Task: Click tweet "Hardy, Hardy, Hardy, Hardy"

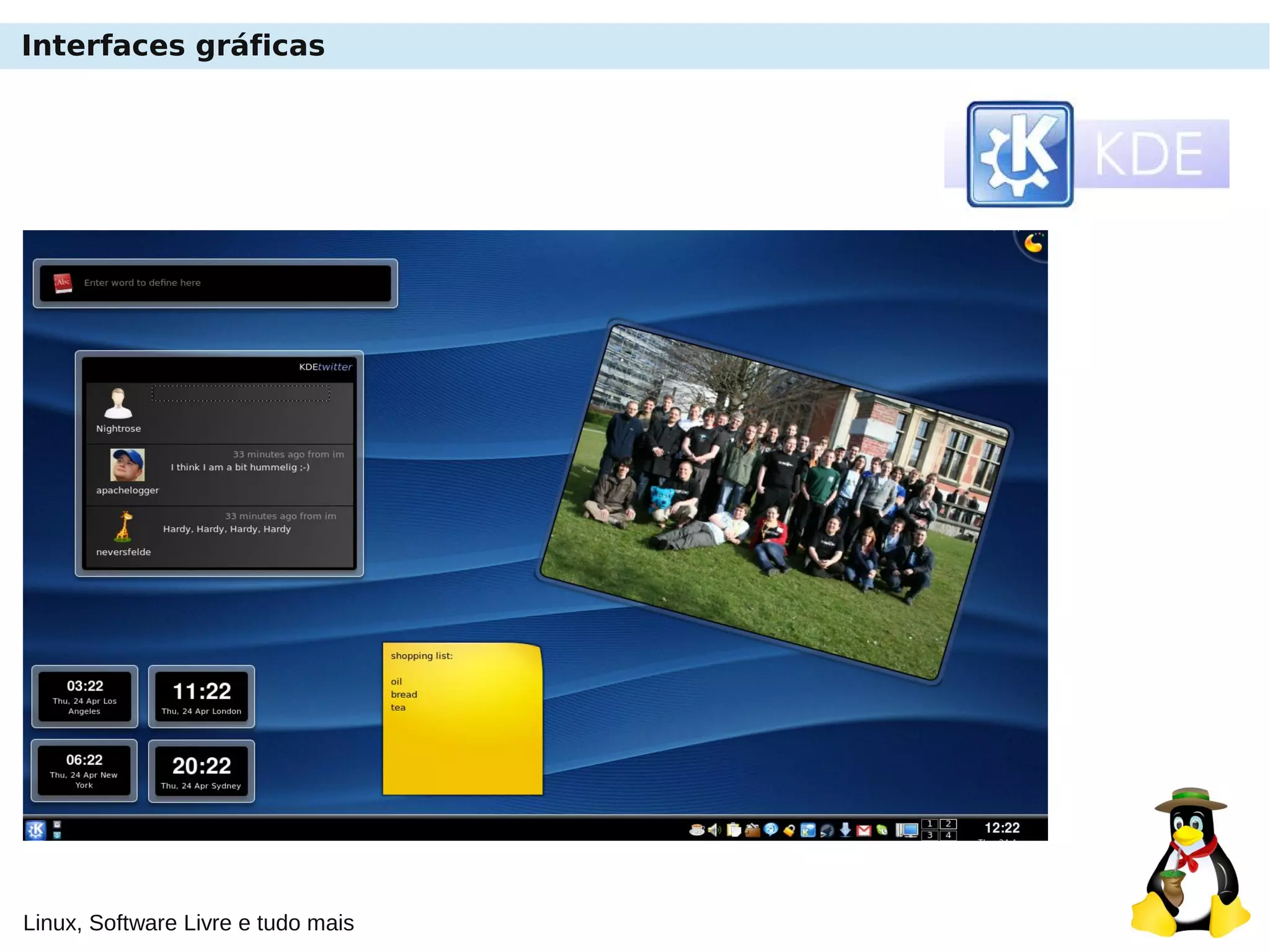Action: tap(227, 529)
